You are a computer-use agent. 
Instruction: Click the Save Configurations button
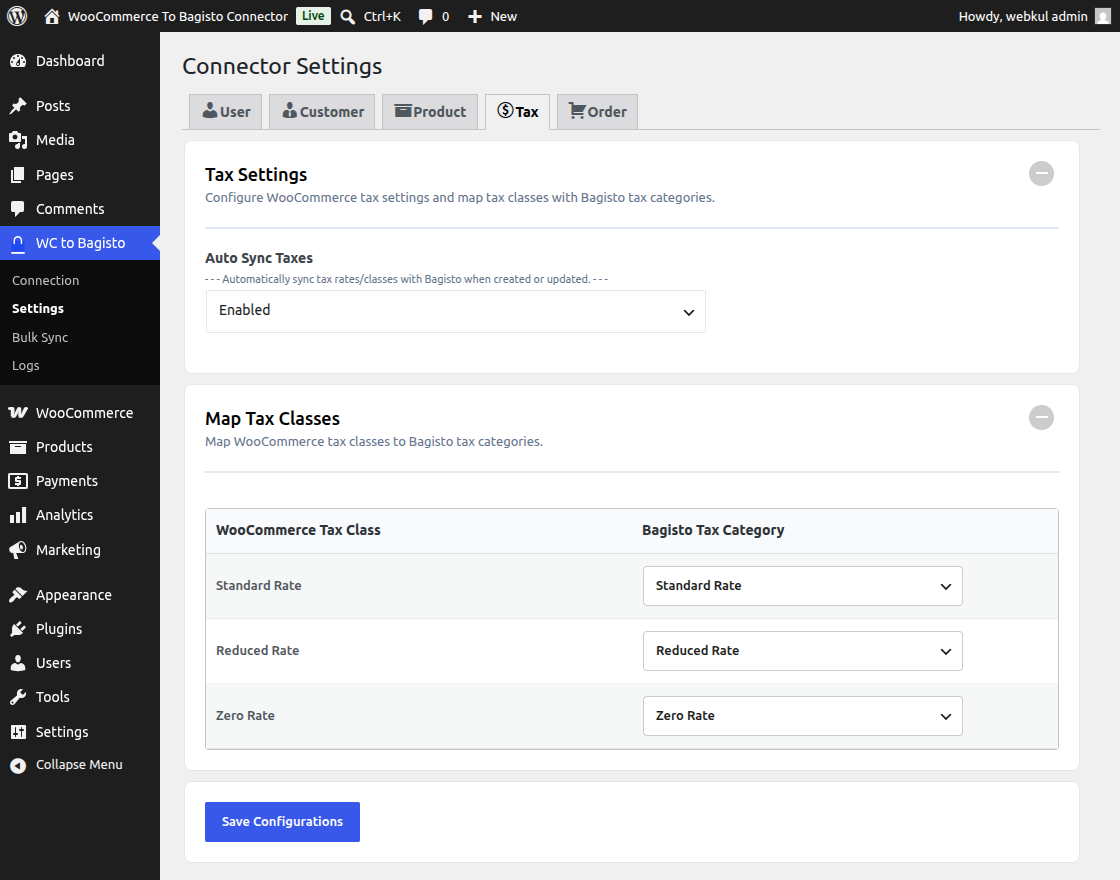click(282, 821)
